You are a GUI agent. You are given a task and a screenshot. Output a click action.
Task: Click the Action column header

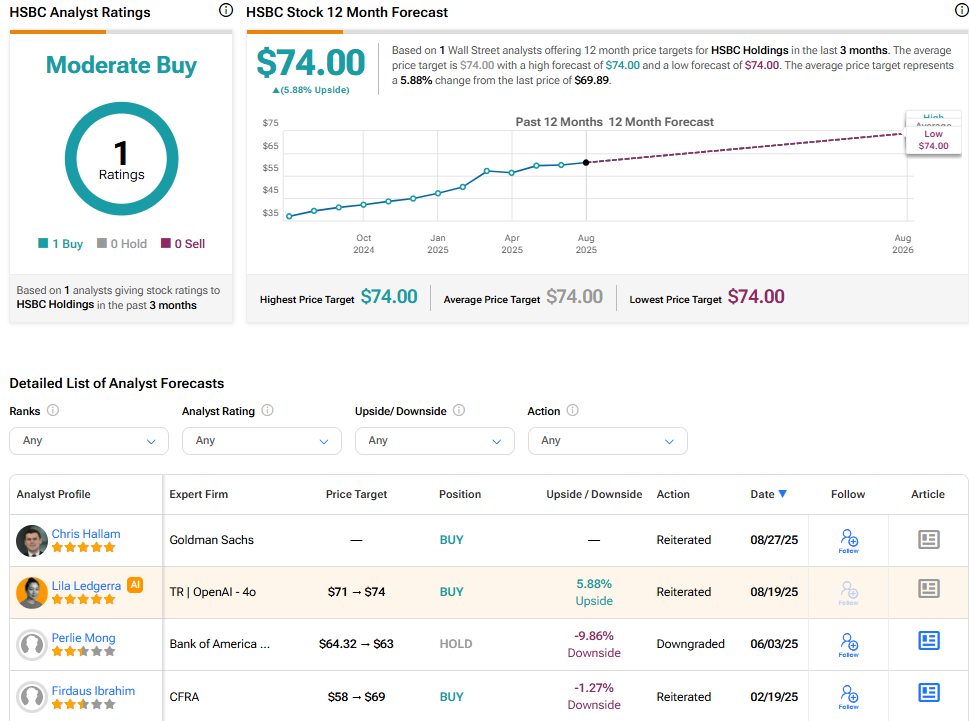pos(673,494)
